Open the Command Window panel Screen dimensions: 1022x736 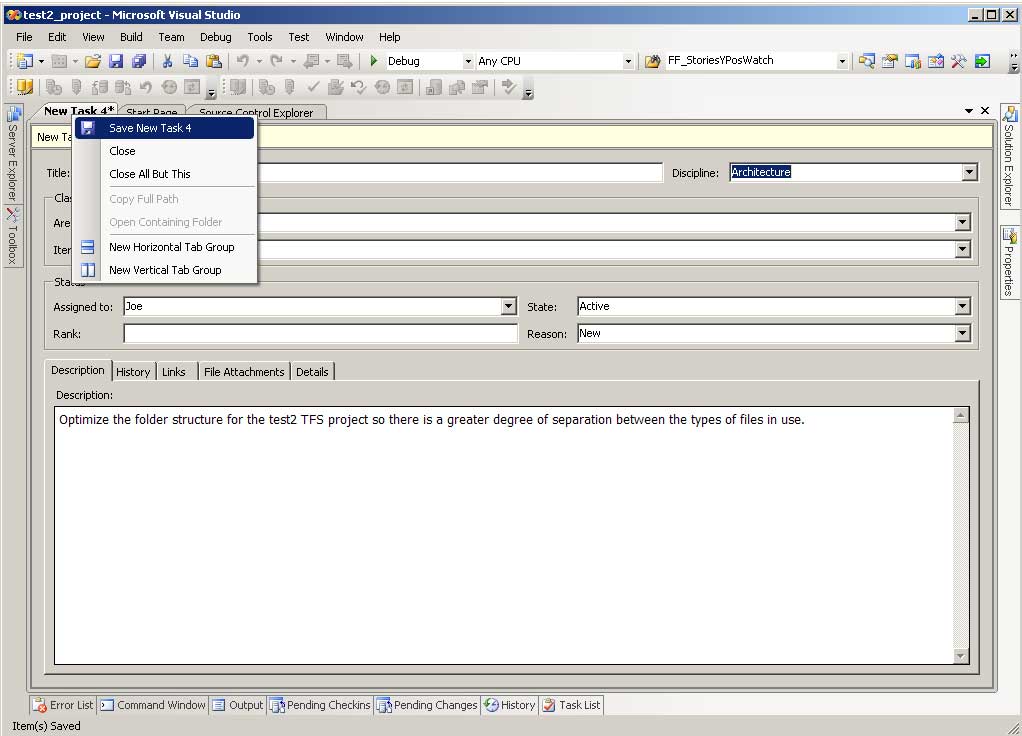(x=153, y=705)
